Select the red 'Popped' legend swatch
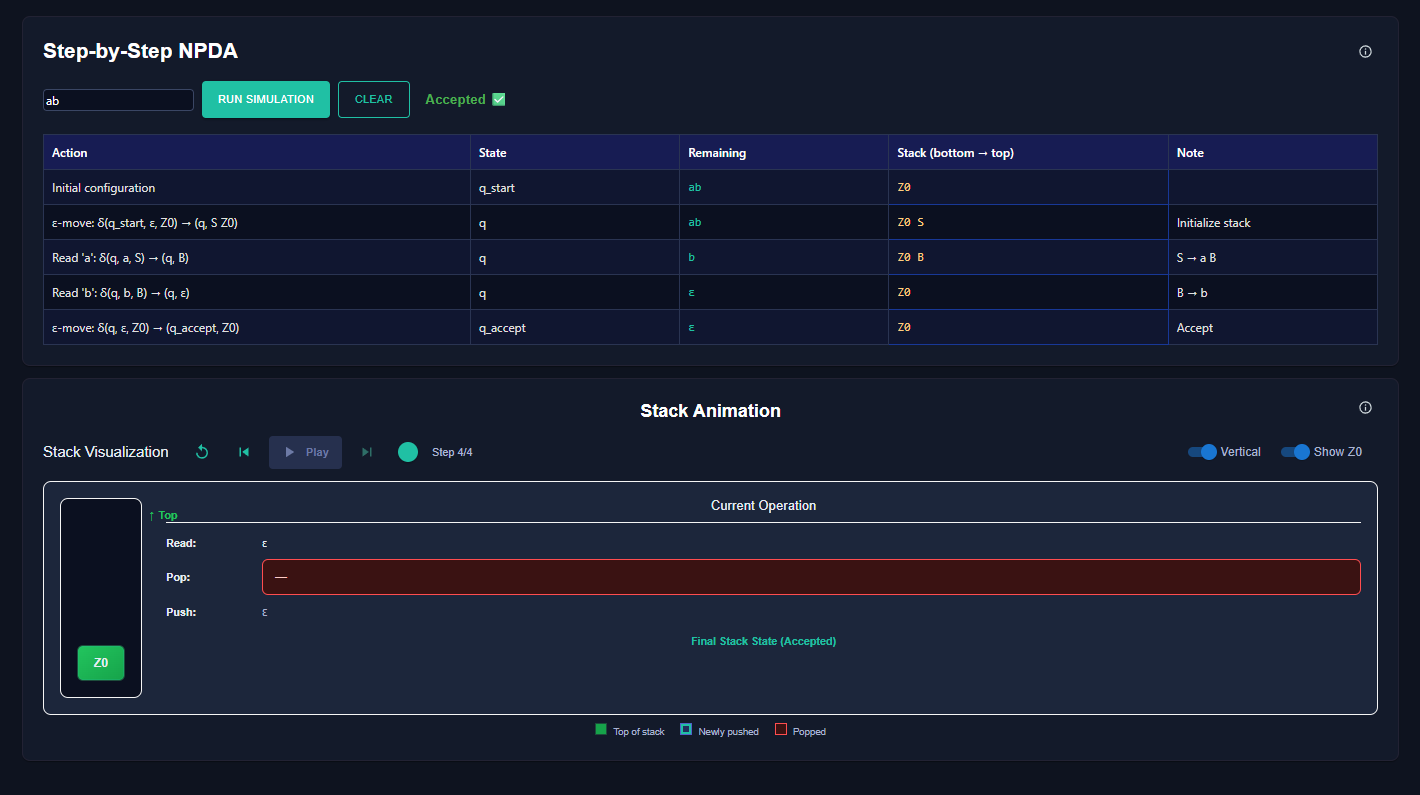1420x795 pixels. [x=781, y=730]
